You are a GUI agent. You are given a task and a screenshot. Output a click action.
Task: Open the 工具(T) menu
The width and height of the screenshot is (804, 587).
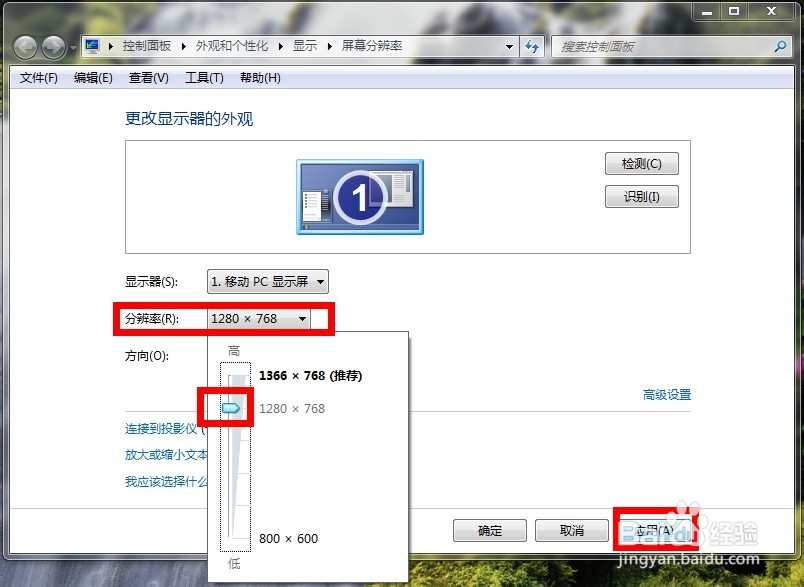click(x=204, y=77)
